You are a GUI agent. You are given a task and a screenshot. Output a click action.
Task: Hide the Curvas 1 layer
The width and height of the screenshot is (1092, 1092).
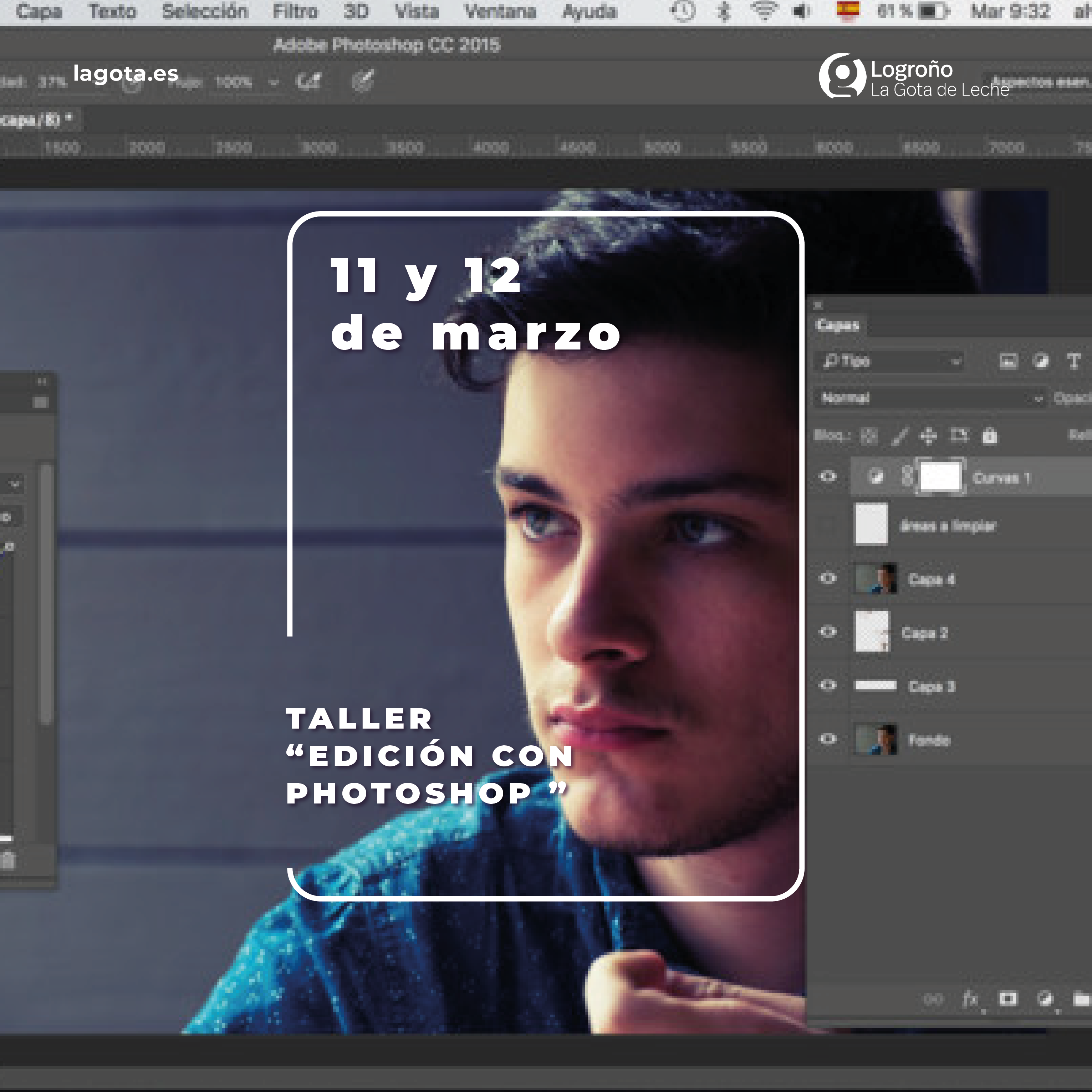[x=828, y=476]
